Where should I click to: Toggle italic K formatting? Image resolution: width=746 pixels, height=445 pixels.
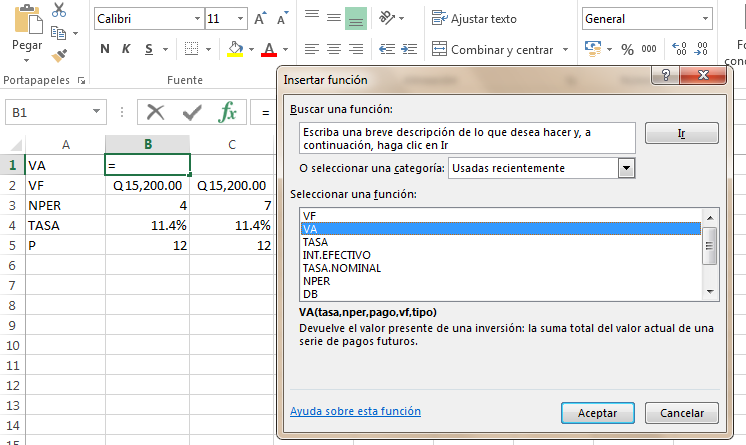pyautogui.click(x=127, y=49)
